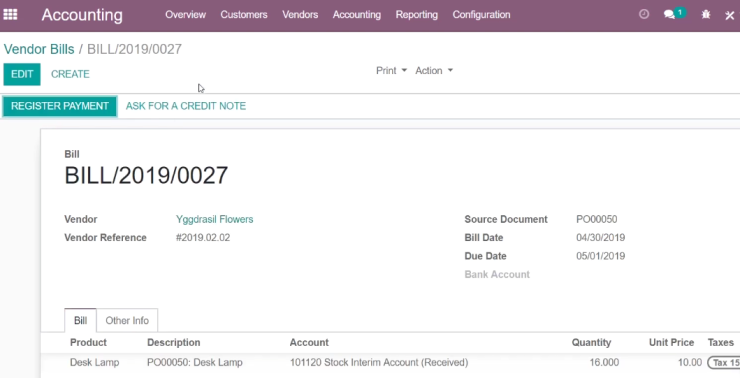Go back to Vendor Bills breadcrumb

pyautogui.click(x=39, y=49)
